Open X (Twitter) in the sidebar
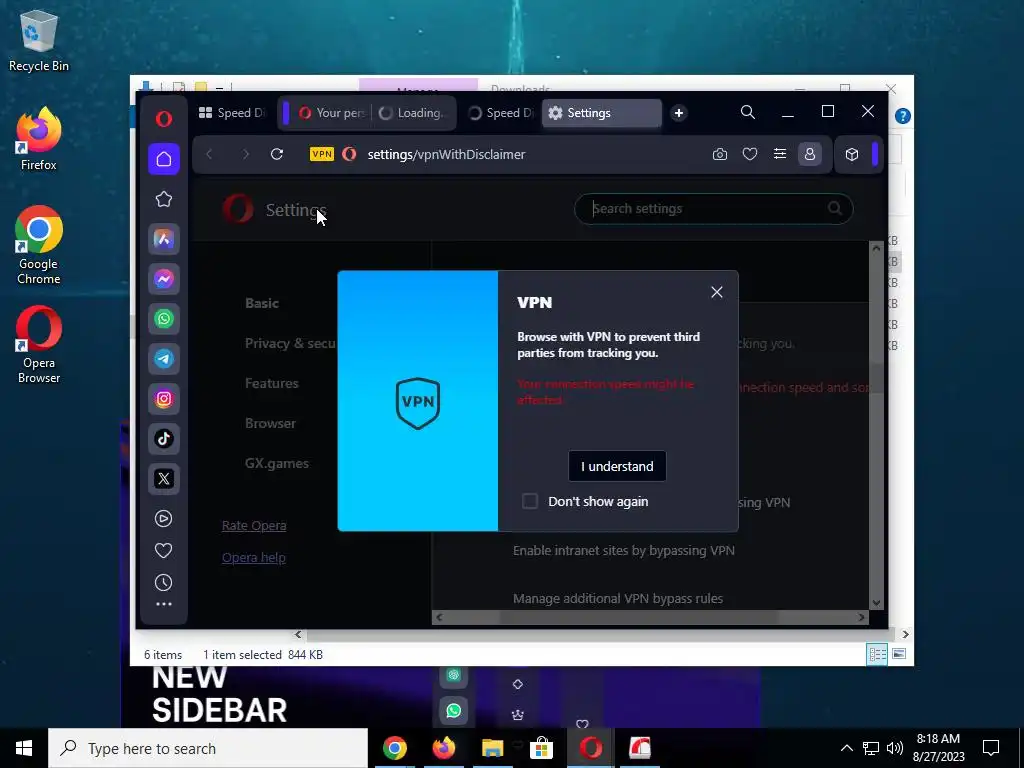This screenshot has height=768, width=1024. click(x=164, y=478)
